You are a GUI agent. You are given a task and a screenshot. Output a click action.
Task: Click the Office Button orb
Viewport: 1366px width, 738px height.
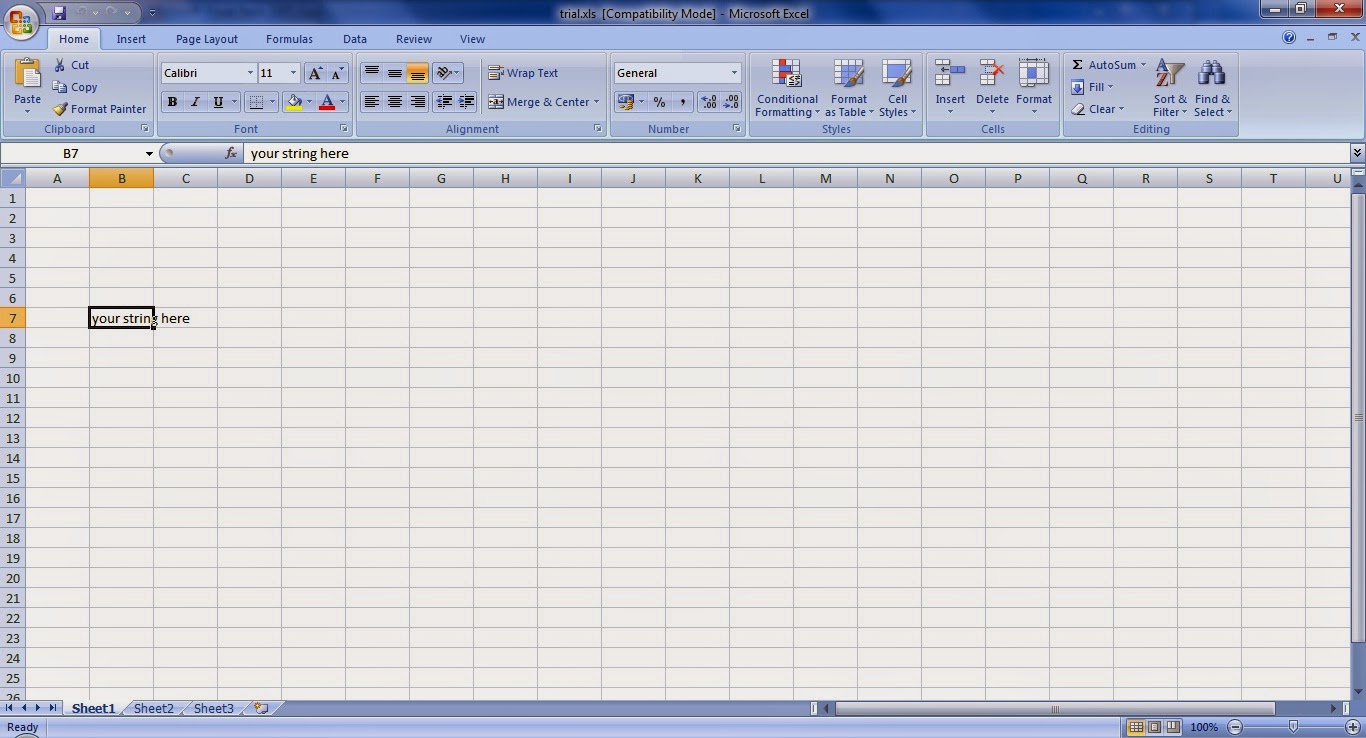click(21, 19)
